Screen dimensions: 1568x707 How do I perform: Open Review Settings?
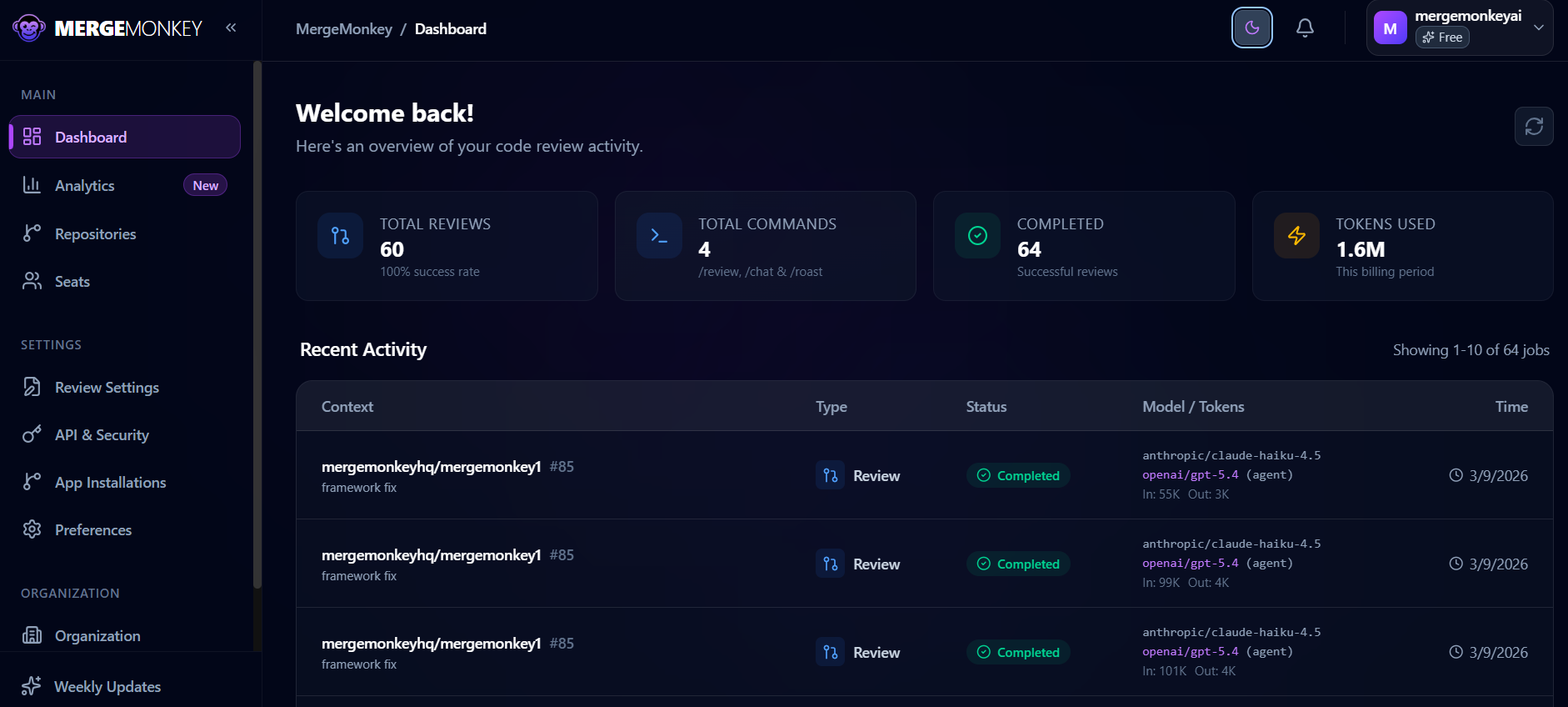[125, 387]
